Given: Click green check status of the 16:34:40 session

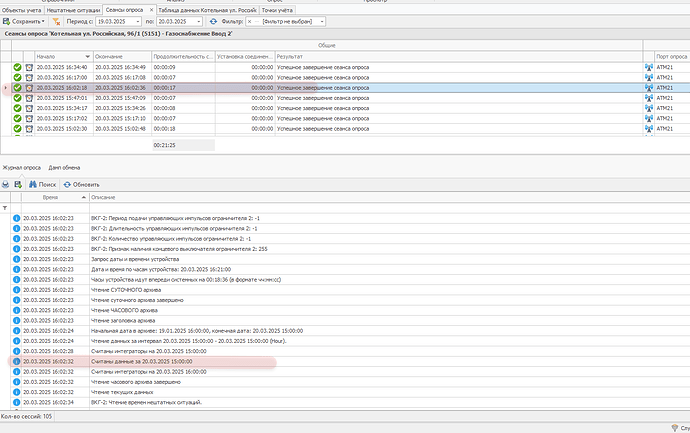Looking at the screenshot, I should pyautogui.click(x=17, y=67).
